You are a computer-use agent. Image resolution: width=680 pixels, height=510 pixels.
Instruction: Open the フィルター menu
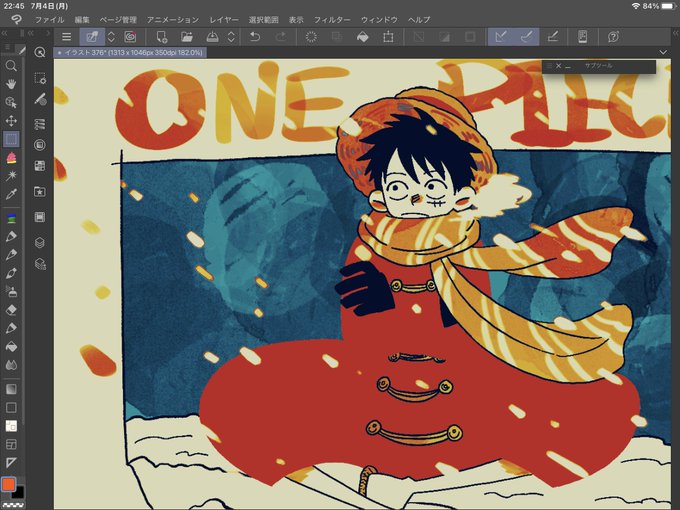click(x=332, y=20)
